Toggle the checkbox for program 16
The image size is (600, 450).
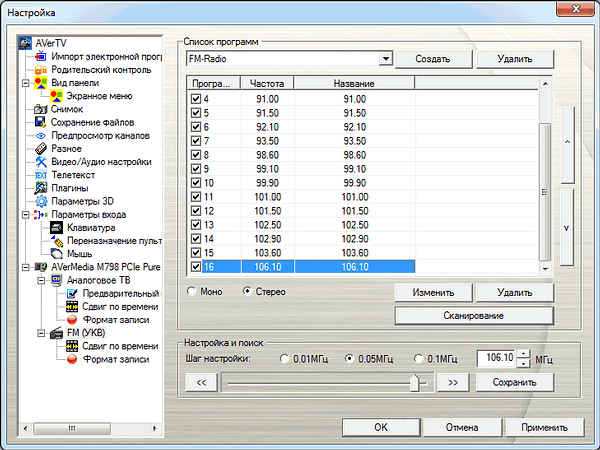196,266
